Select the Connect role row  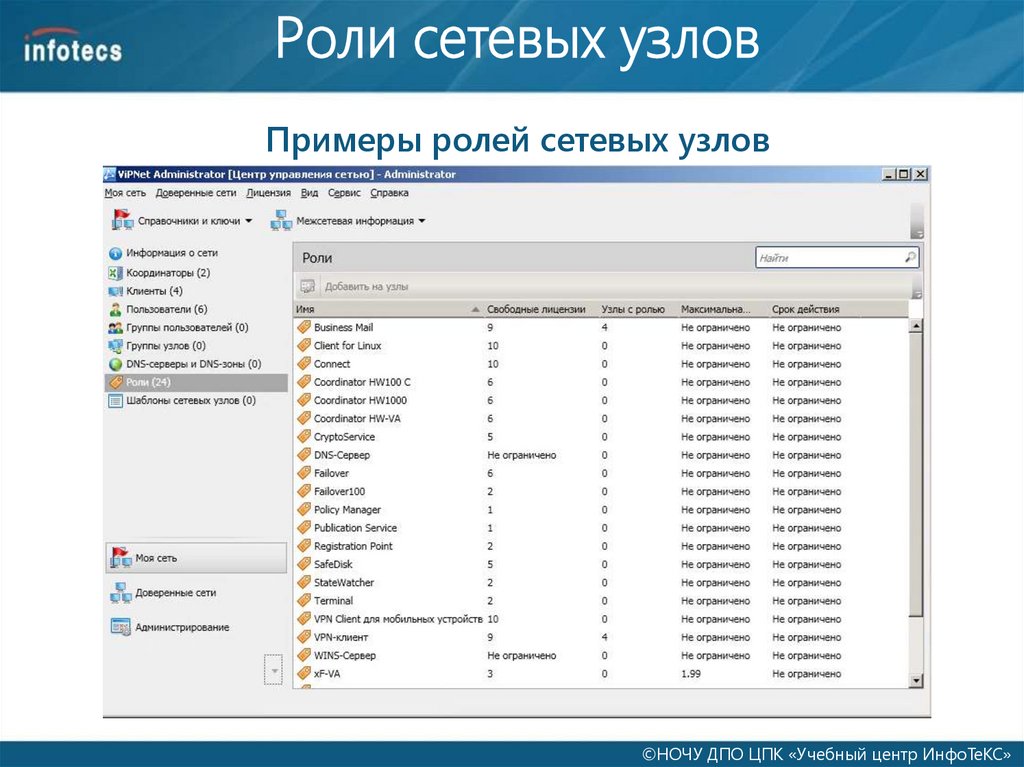601,364
